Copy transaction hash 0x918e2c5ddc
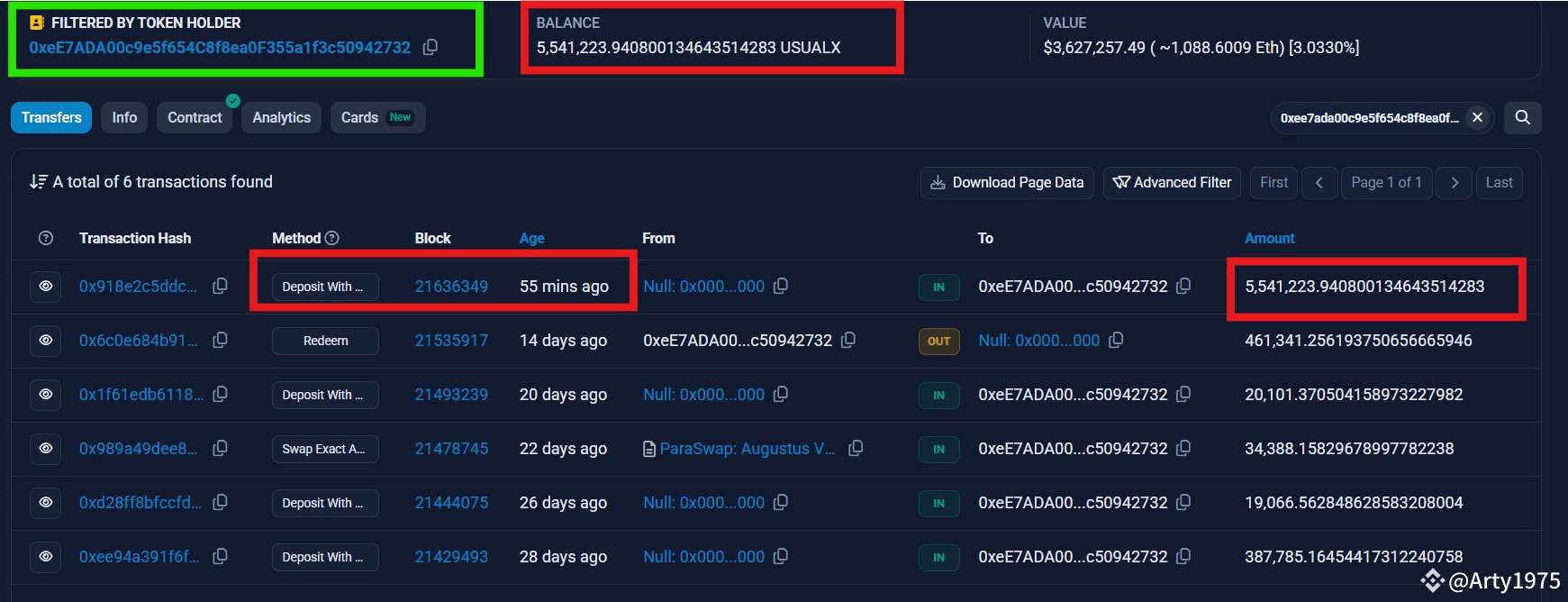 [x=220, y=286]
